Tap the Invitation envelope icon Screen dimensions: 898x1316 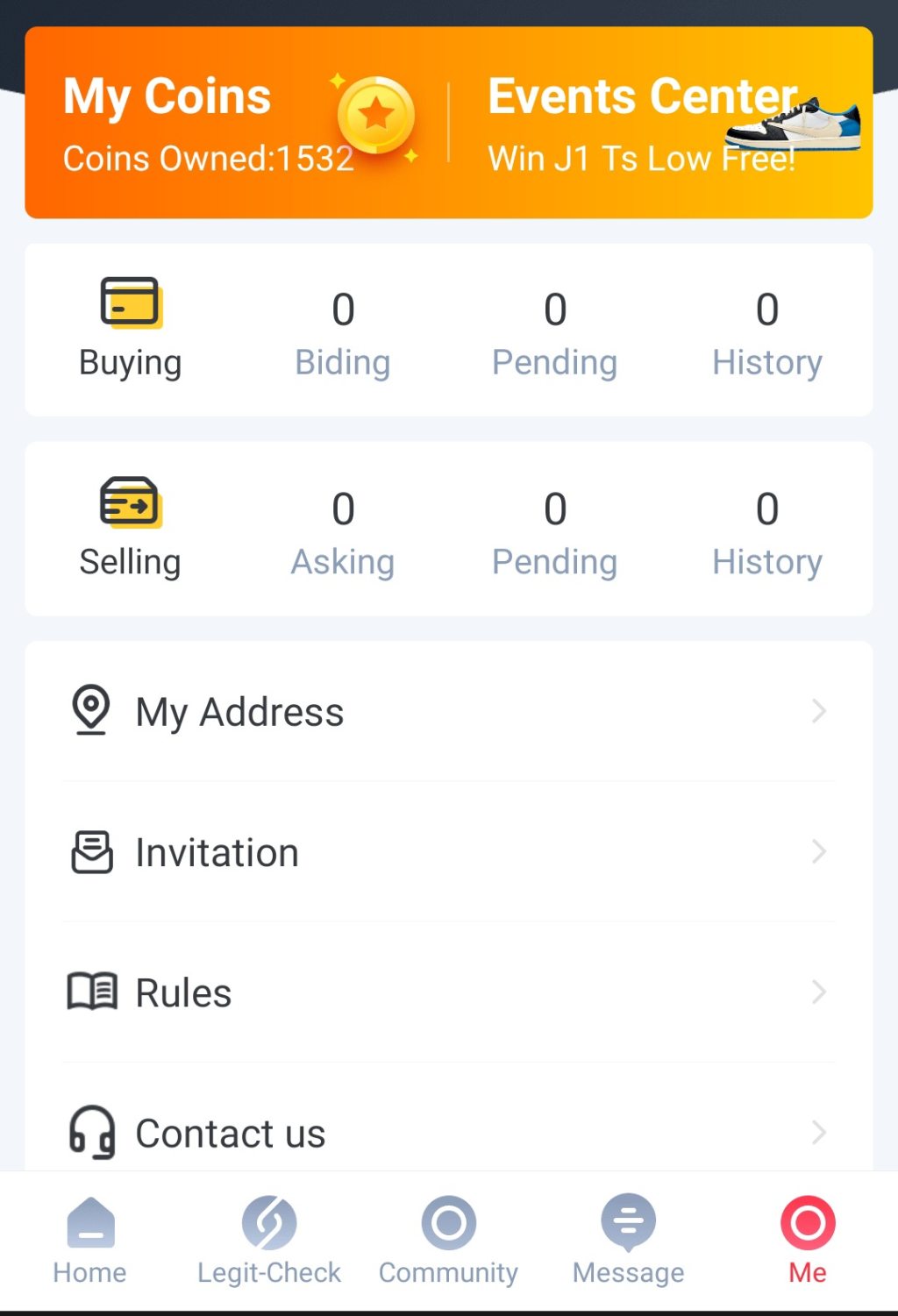(92, 852)
